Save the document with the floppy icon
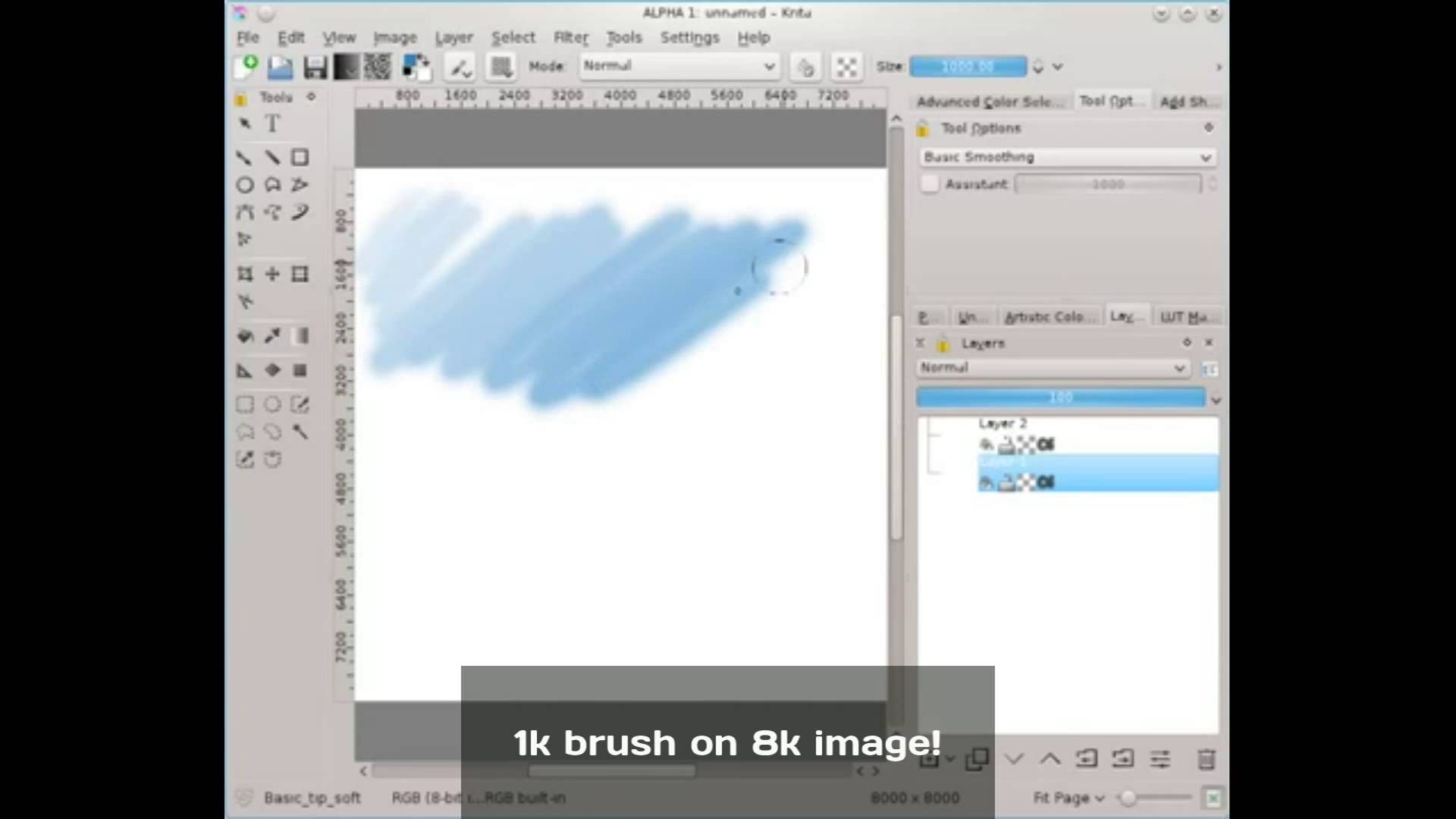Screen dimensions: 1456x819 [315, 67]
